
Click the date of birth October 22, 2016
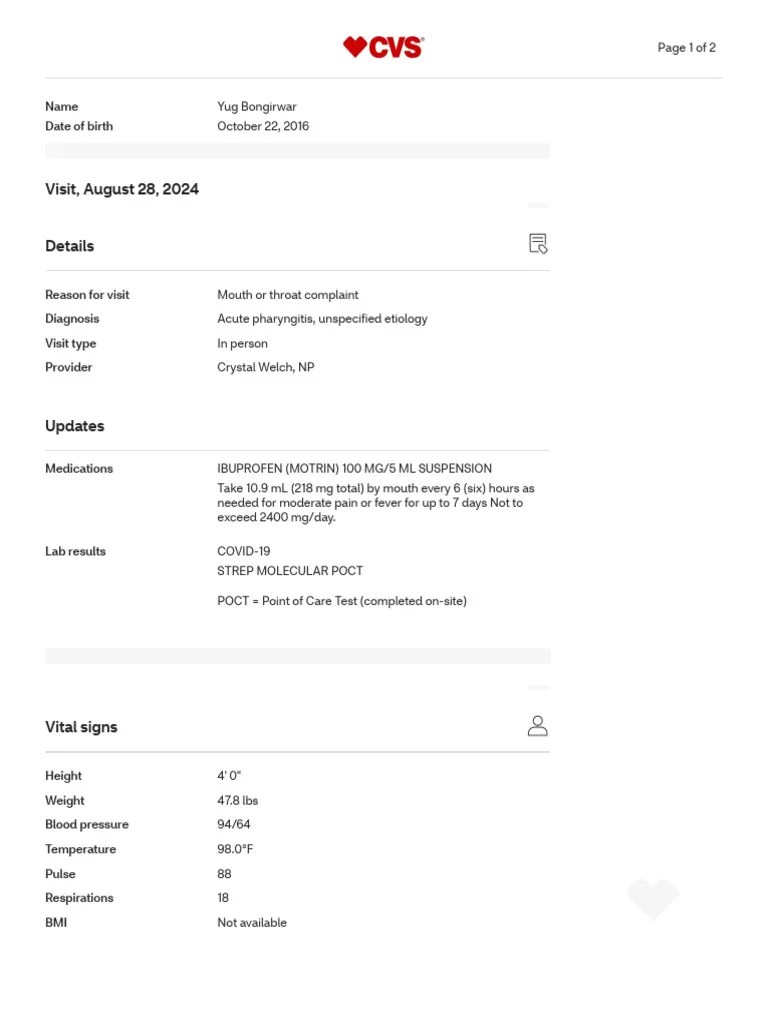tap(263, 126)
